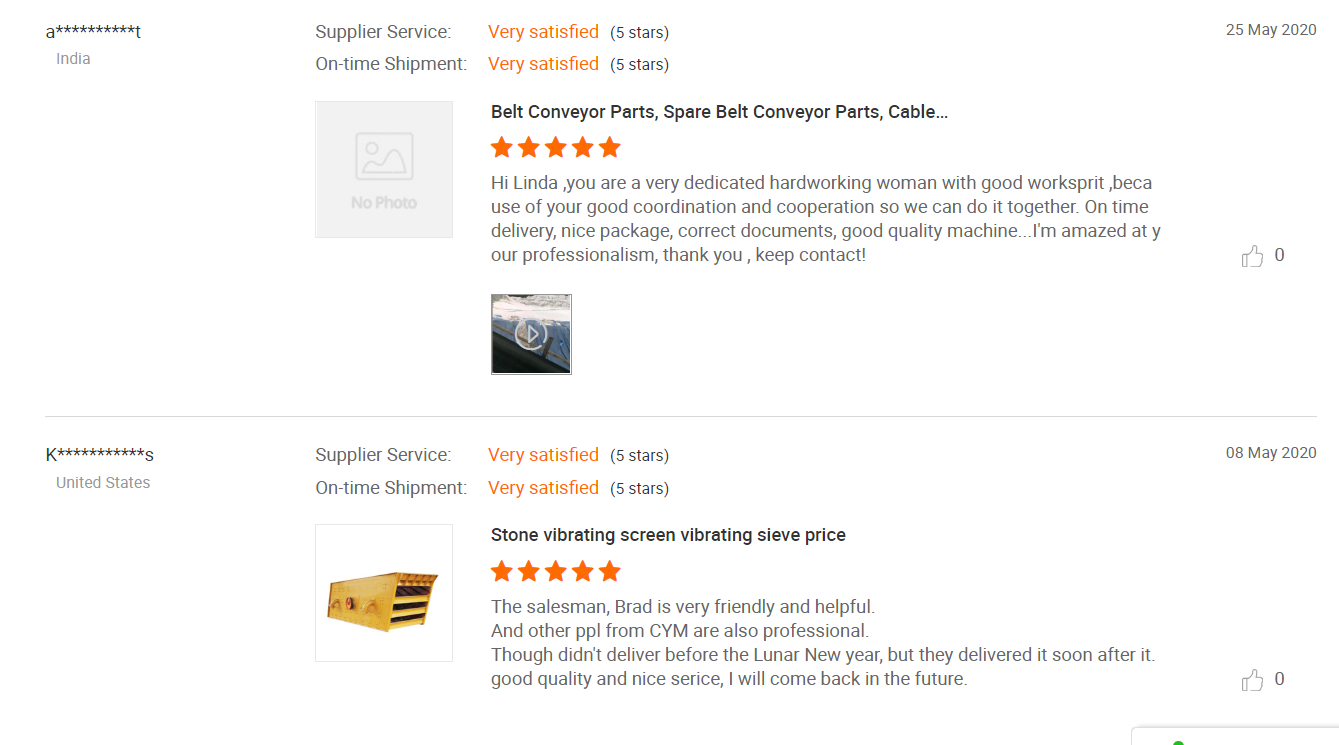The image size is (1339, 745).
Task: Click reviewer name K***********s
Action: (100, 455)
